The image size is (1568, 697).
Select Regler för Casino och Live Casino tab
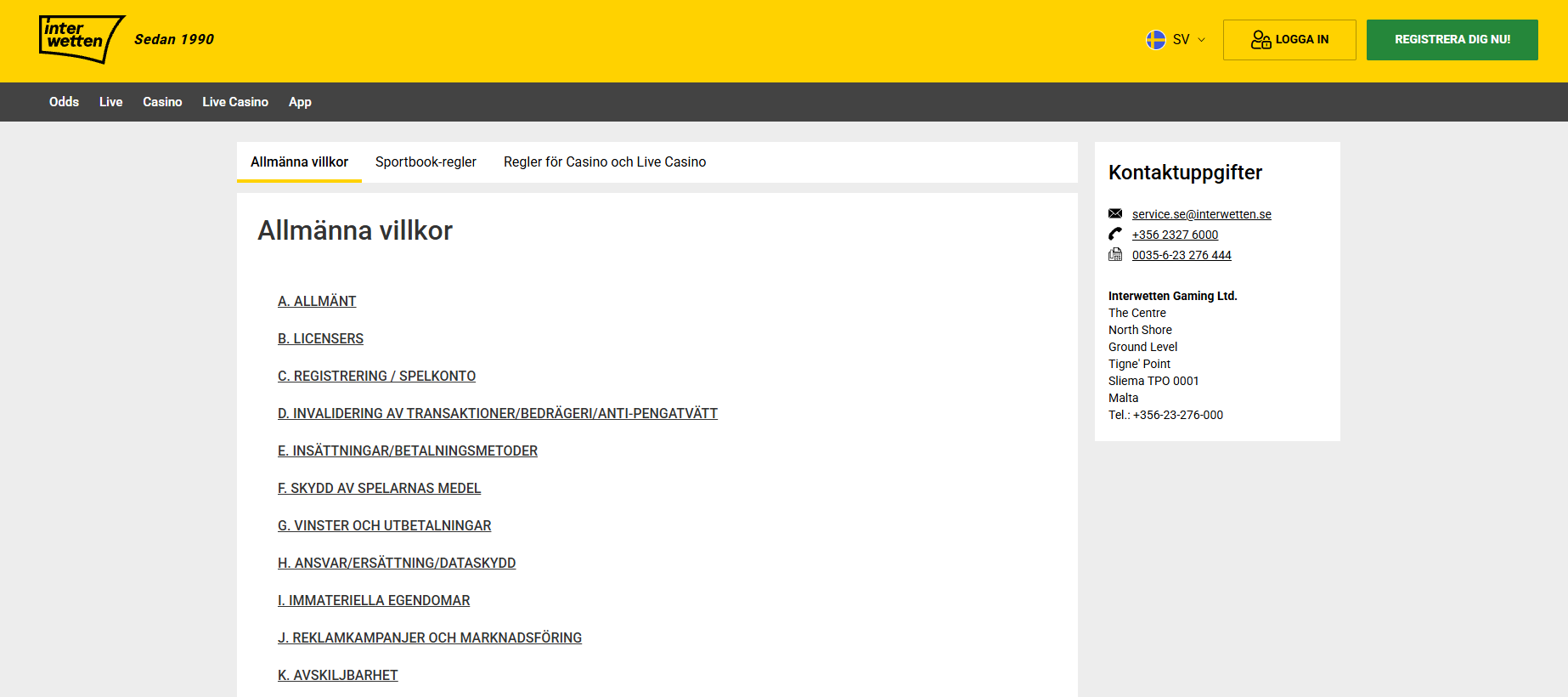click(x=605, y=161)
